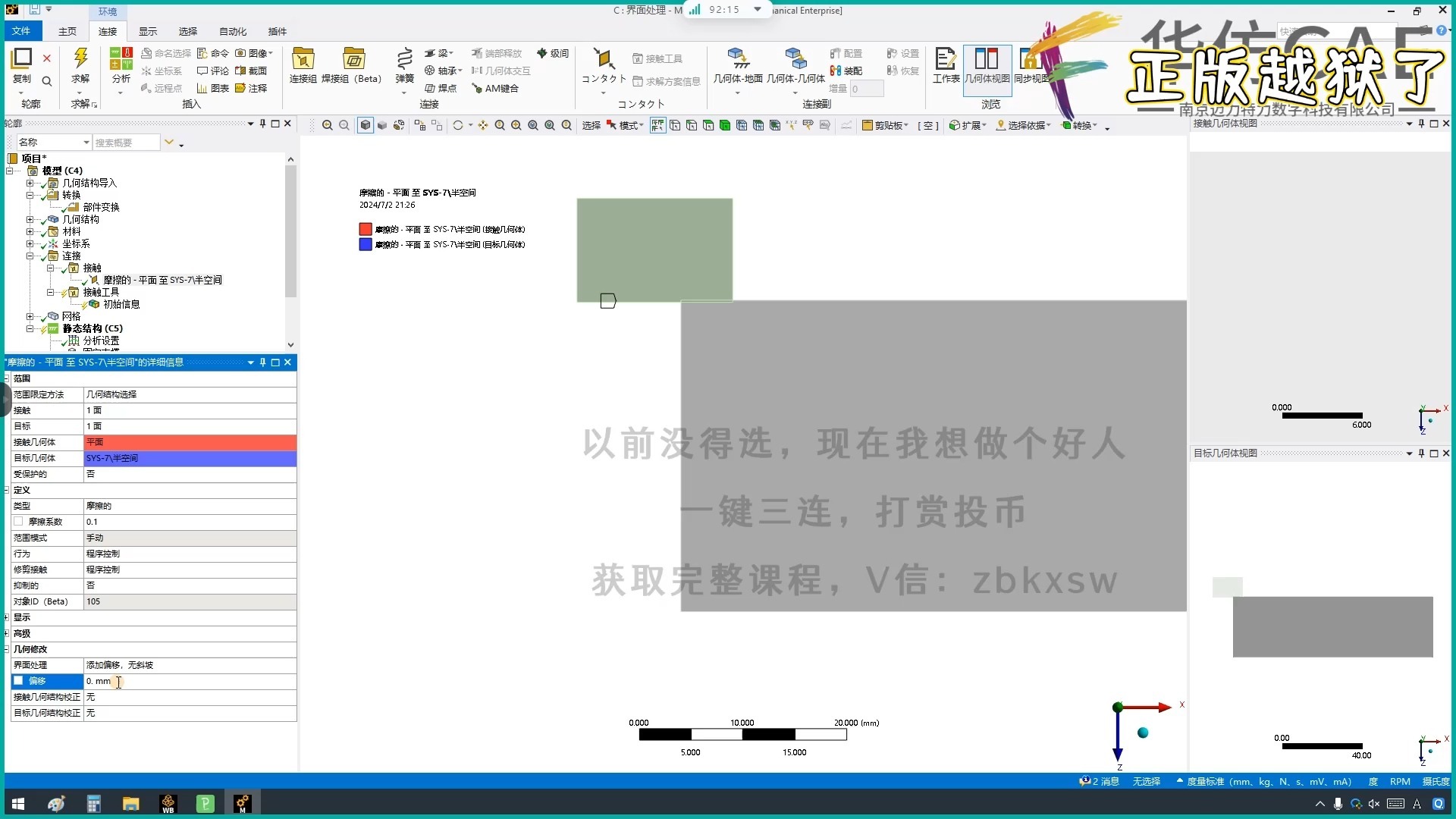Toggle the 偏移 parameter checkbox
Viewport: 1456px width, 819px height.
pyautogui.click(x=19, y=681)
